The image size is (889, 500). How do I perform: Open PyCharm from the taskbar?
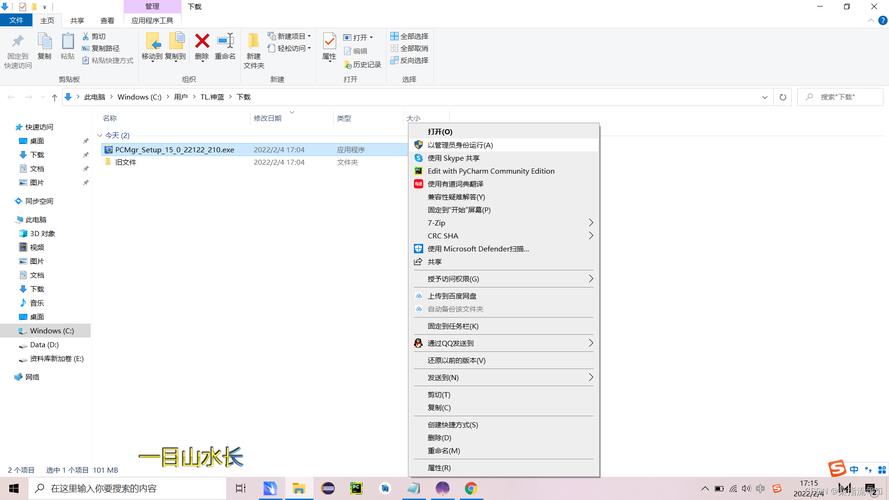coord(356,488)
